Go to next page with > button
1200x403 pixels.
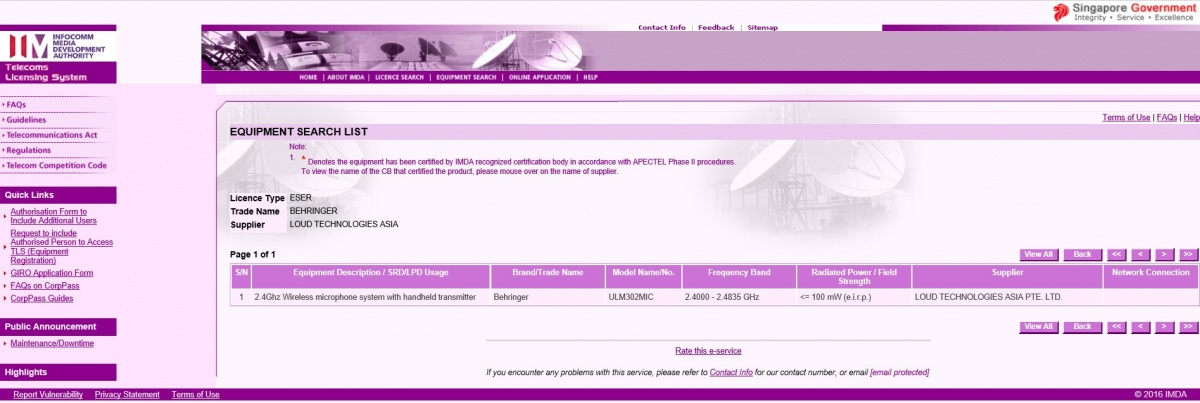[1165, 254]
